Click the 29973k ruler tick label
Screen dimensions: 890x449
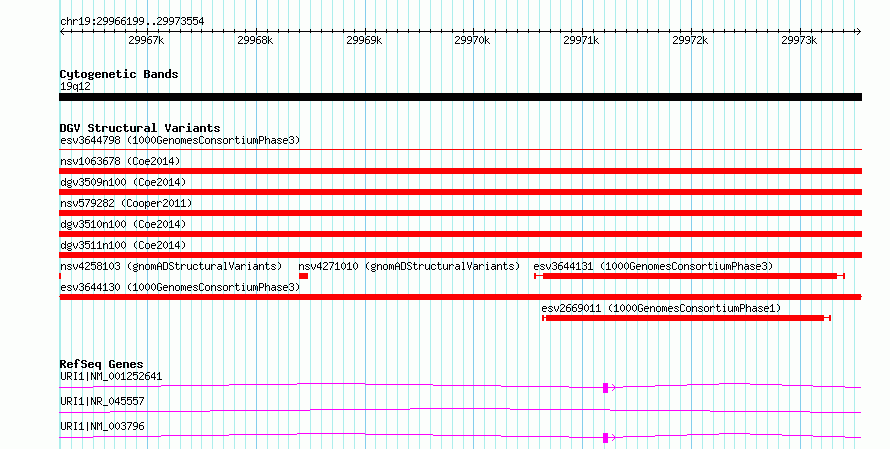(x=799, y=40)
